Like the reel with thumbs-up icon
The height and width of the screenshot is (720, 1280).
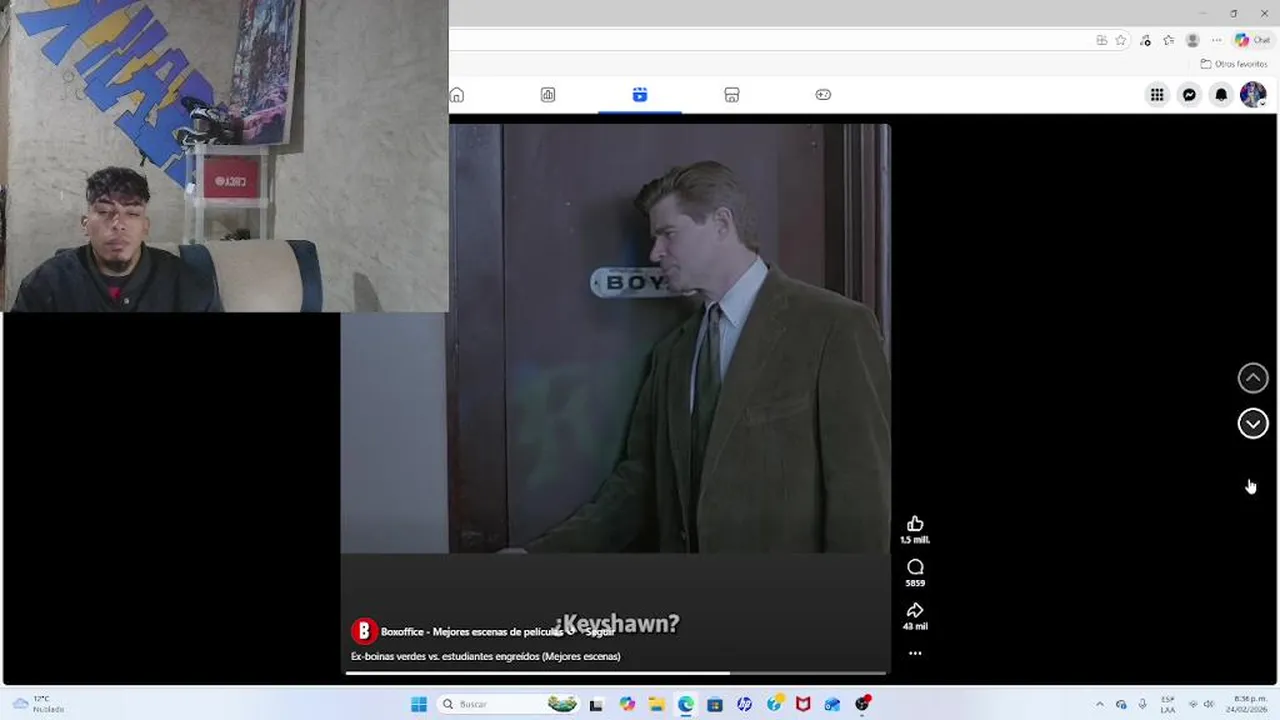click(x=915, y=524)
